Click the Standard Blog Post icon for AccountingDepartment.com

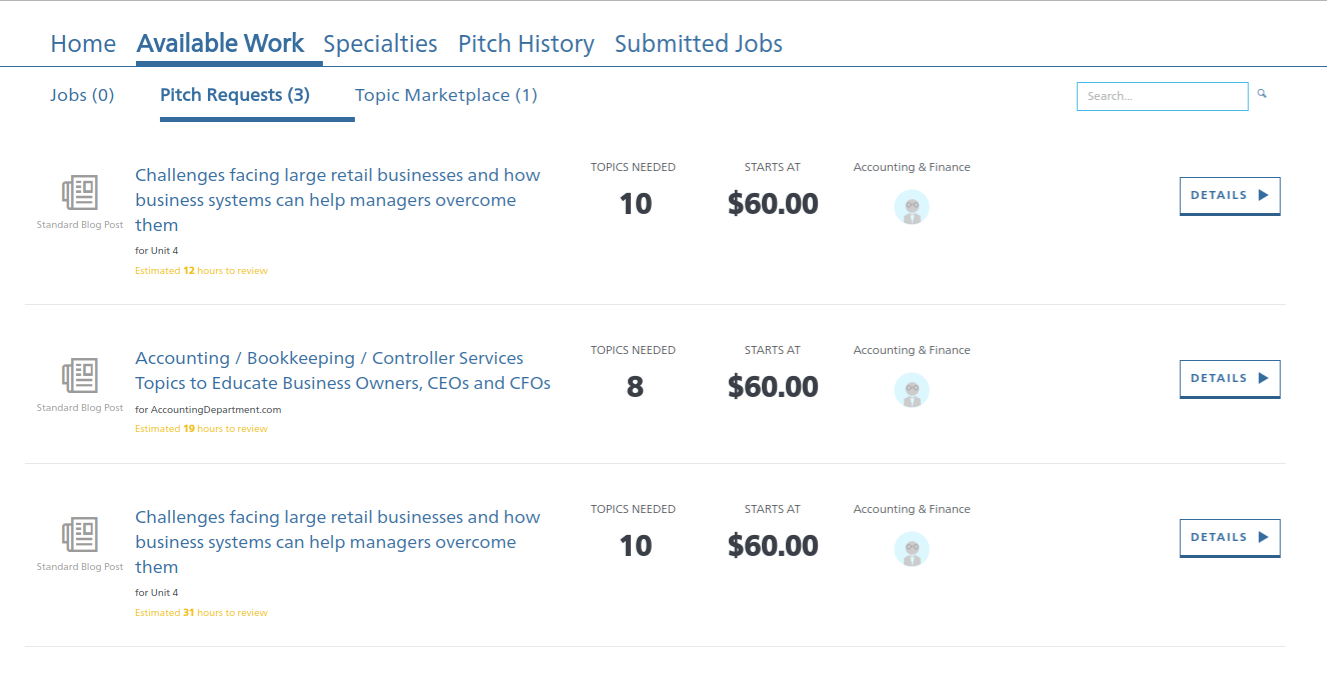coord(80,376)
